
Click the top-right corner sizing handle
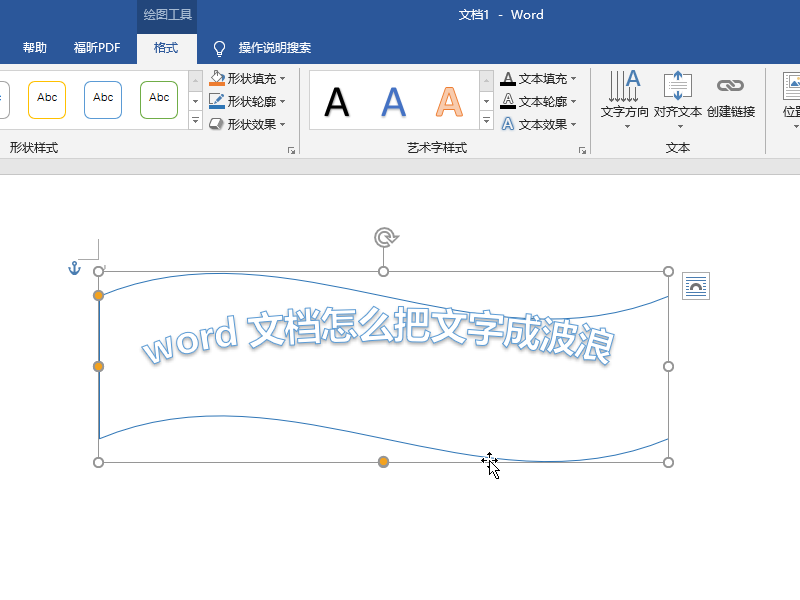[x=668, y=271]
